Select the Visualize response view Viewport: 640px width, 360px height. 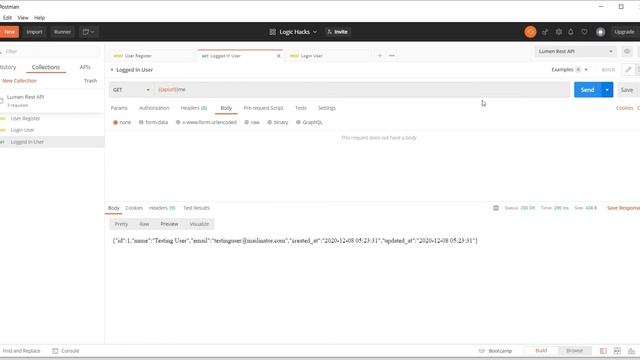tap(199, 224)
